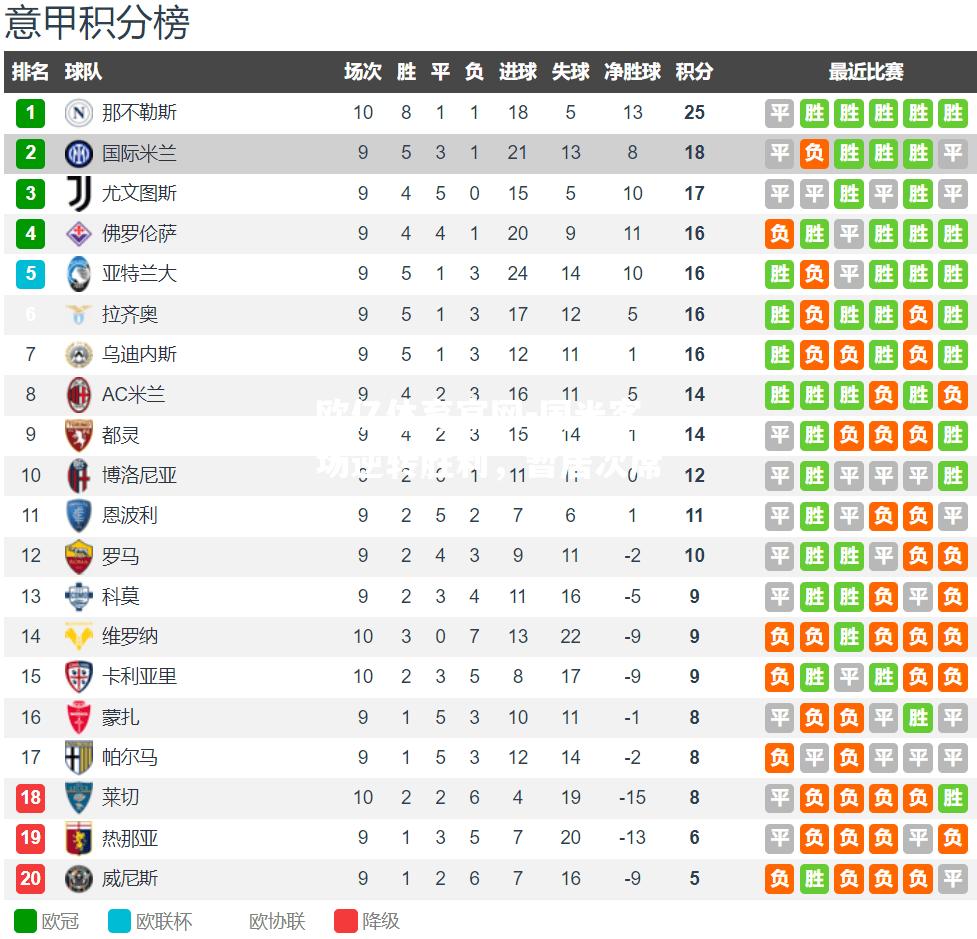Click the Hellas Verona logo icon

point(79,637)
